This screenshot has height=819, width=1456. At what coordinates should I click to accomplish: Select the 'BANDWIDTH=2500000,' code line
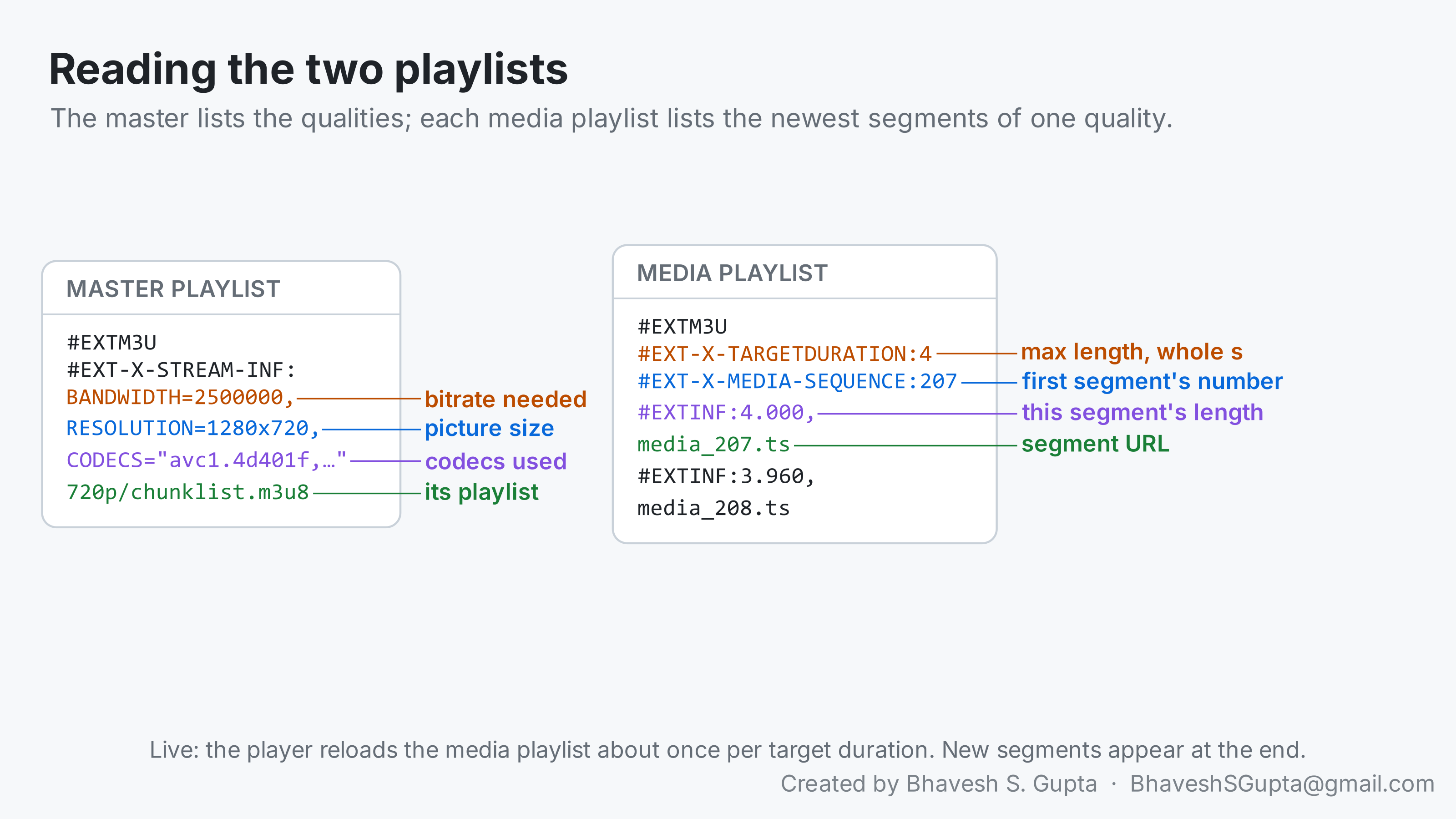(180, 397)
